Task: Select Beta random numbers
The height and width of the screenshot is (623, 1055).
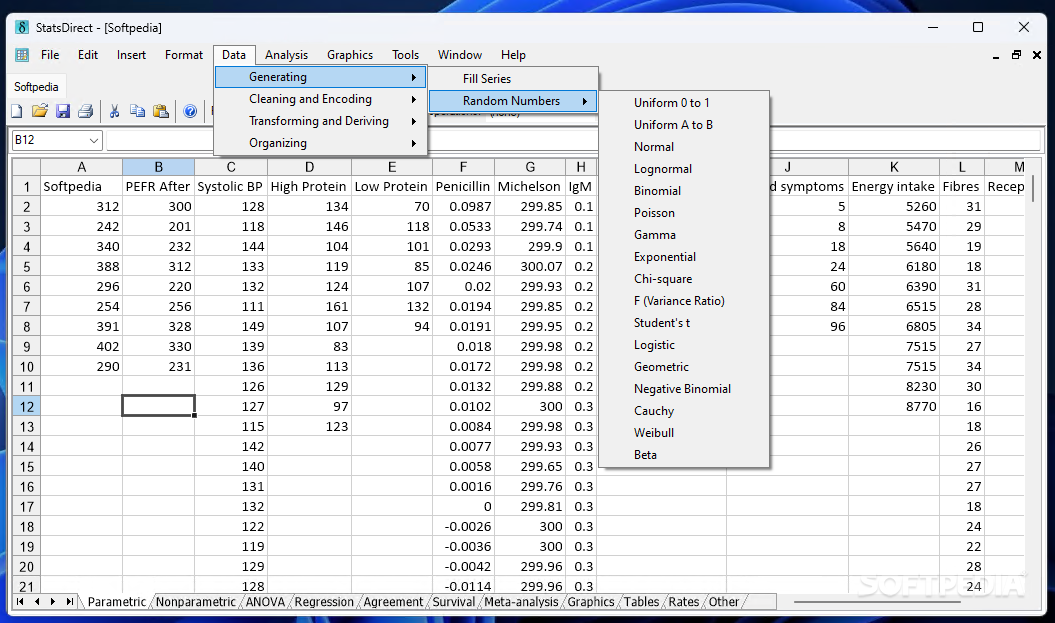Action: coord(684,455)
